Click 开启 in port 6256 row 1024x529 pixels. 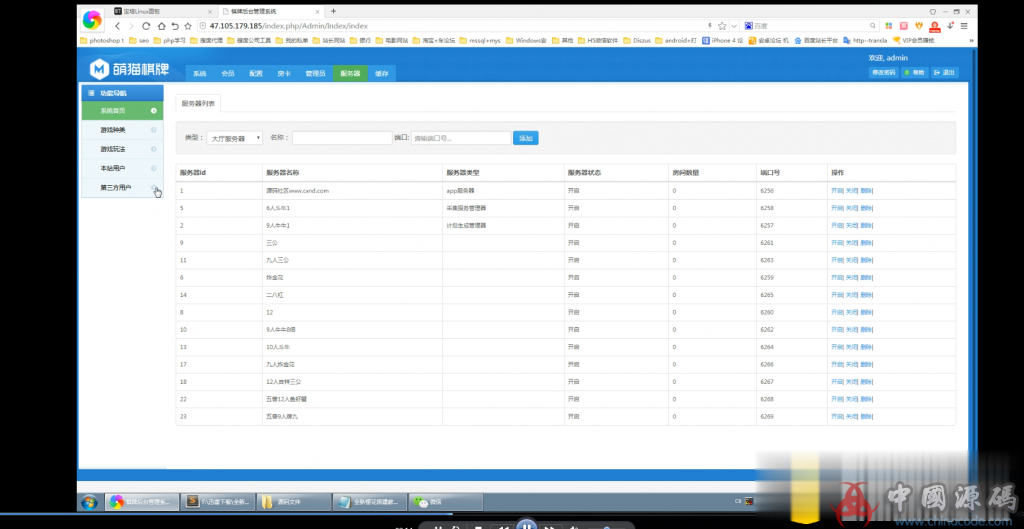point(837,191)
